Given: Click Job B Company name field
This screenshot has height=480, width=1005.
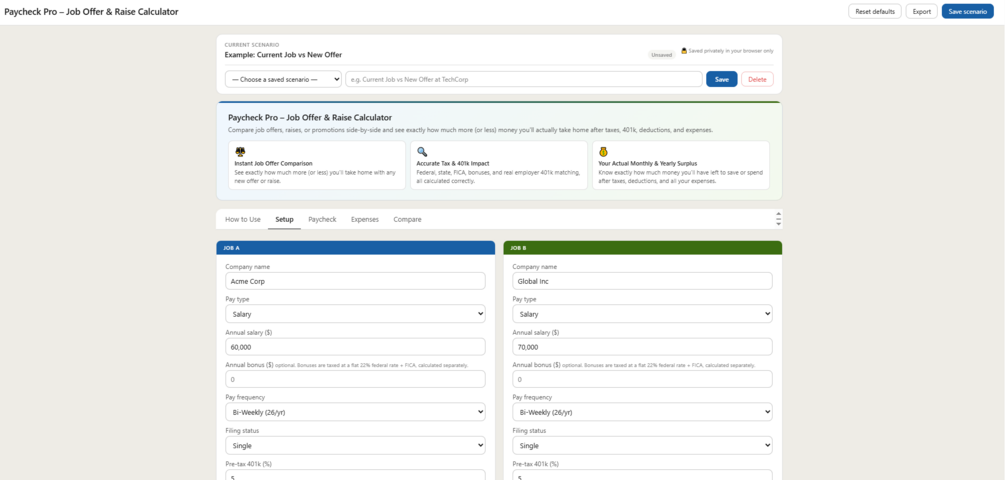Looking at the screenshot, I should pyautogui.click(x=642, y=281).
